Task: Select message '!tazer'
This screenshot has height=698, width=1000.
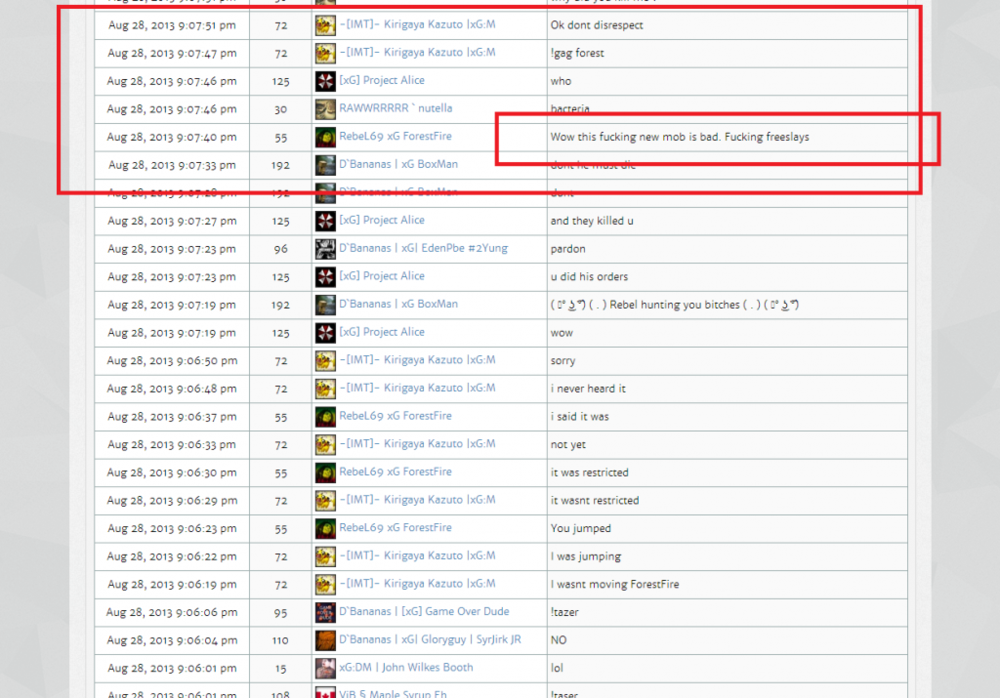Action: coord(564,613)
